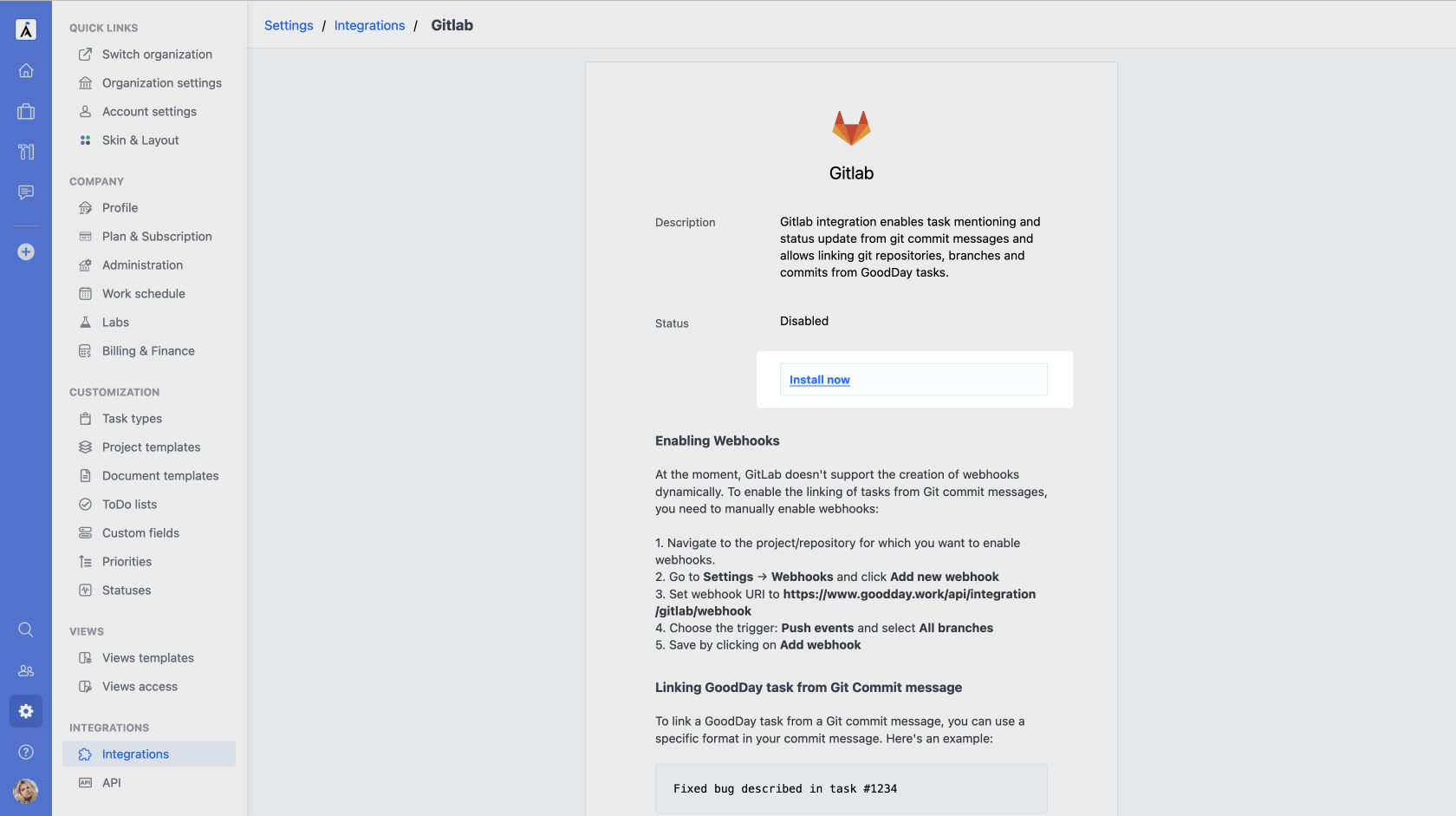Open Billing & Finance
Screen dimensions: 1456x816
pos(149,350)
